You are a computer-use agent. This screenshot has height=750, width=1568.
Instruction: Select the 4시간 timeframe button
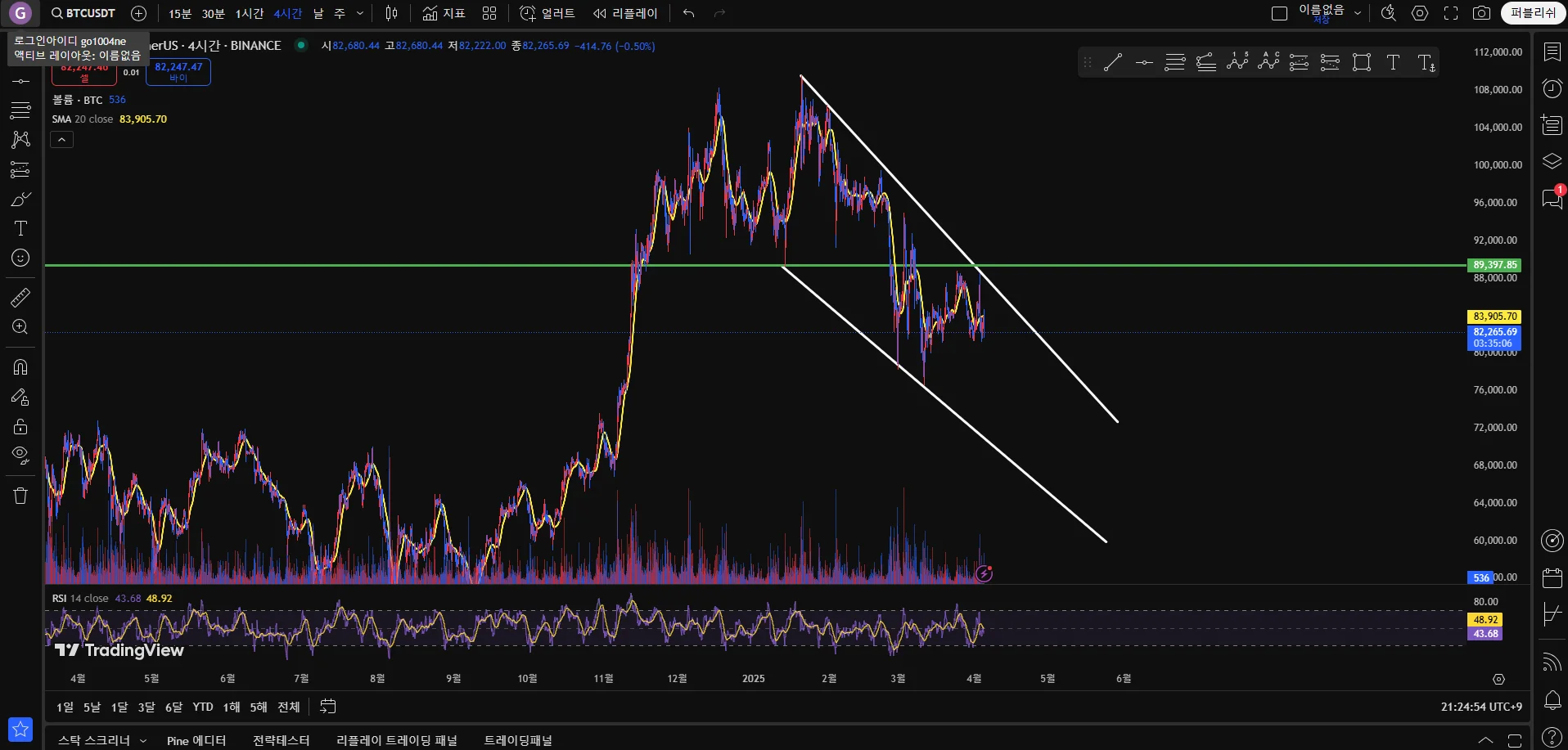(x=288, y=13)
